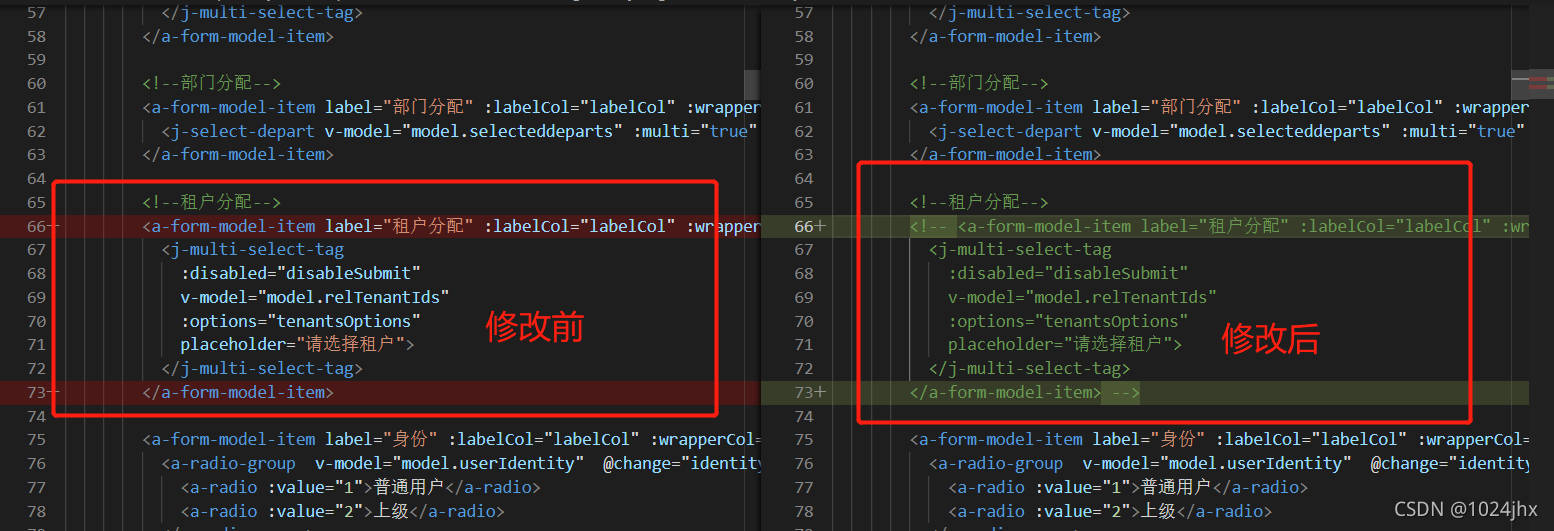Click line number 73 gutter in right pane
Image resolution: width=1554 pixels, height=531 pixels.
[804, 392]
